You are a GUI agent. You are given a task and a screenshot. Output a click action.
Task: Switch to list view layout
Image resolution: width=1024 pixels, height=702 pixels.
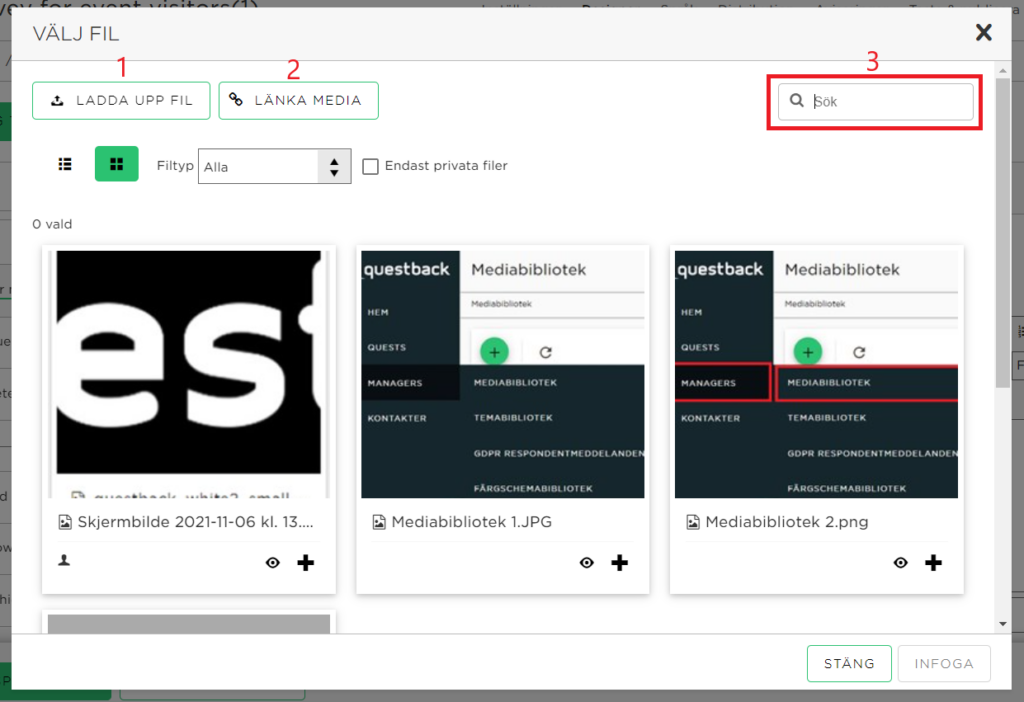65,164
